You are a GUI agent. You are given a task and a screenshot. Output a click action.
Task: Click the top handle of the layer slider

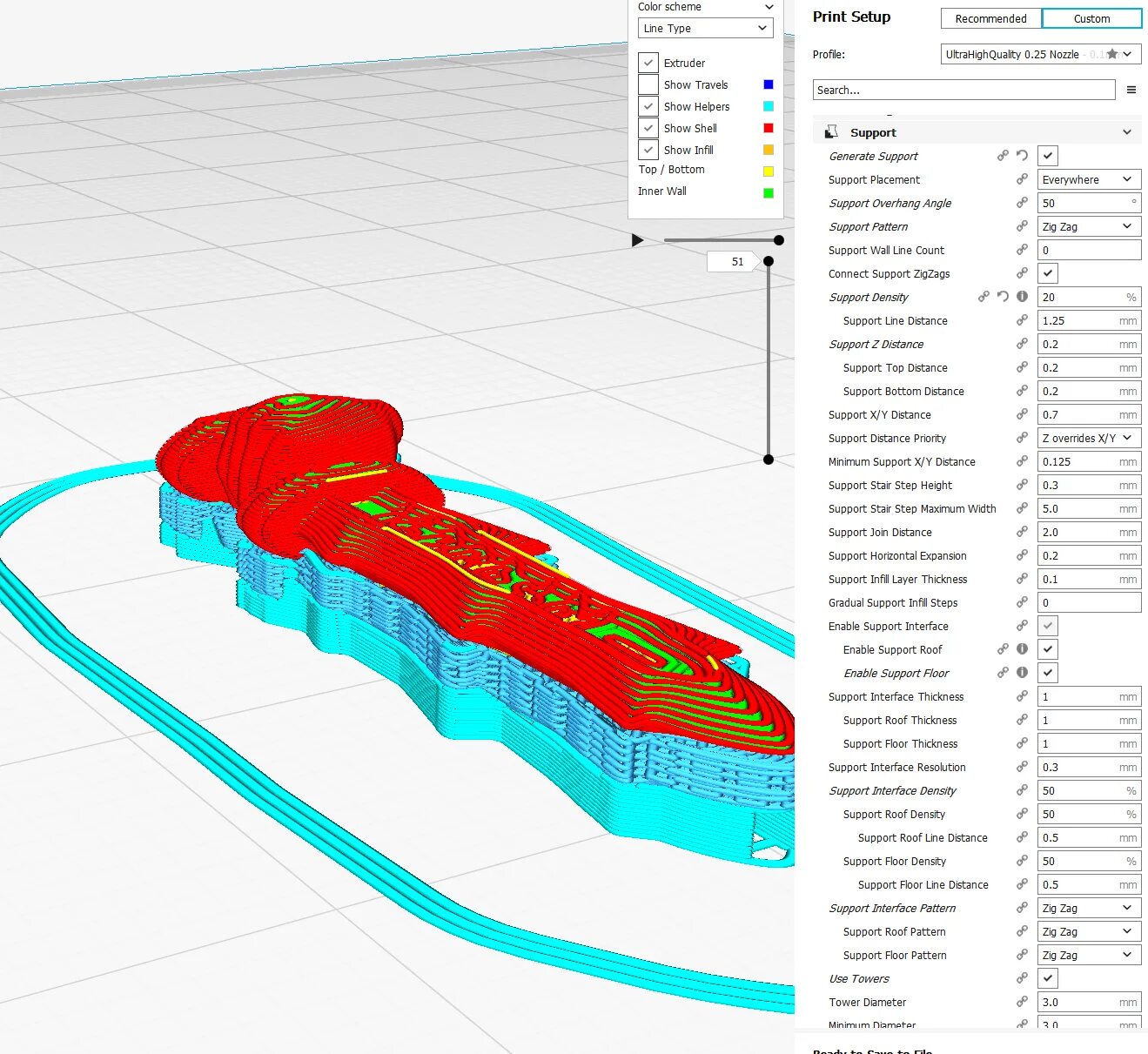[769, 261]
